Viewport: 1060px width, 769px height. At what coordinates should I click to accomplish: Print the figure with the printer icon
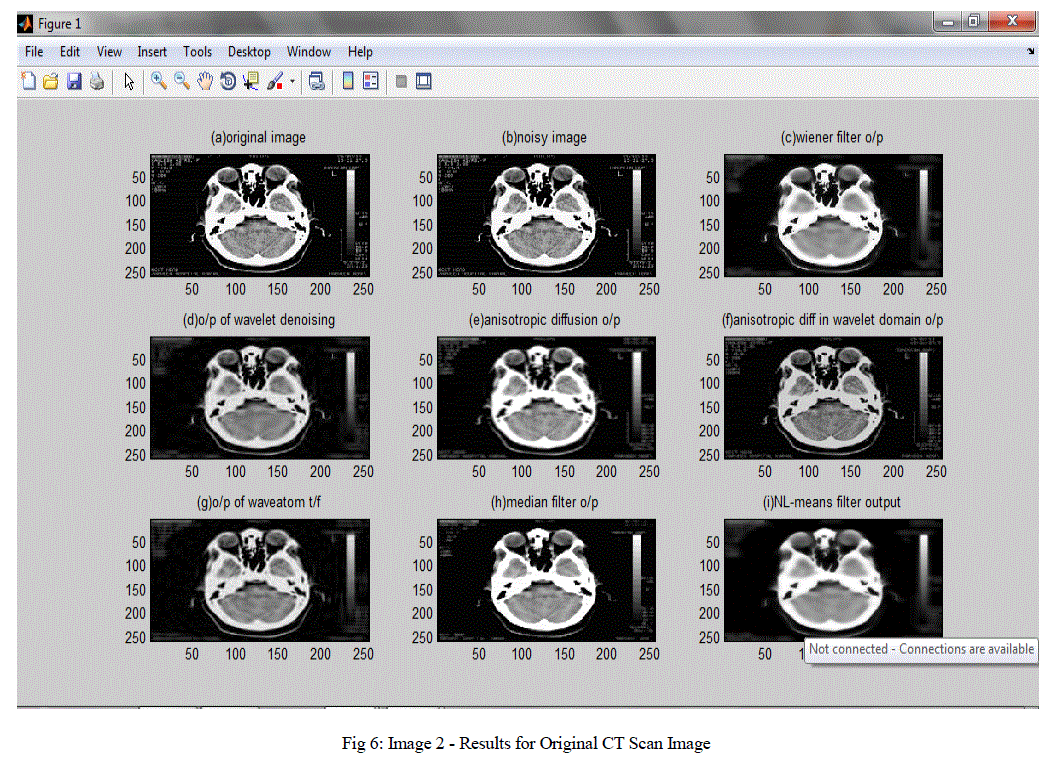coord(97,82)
